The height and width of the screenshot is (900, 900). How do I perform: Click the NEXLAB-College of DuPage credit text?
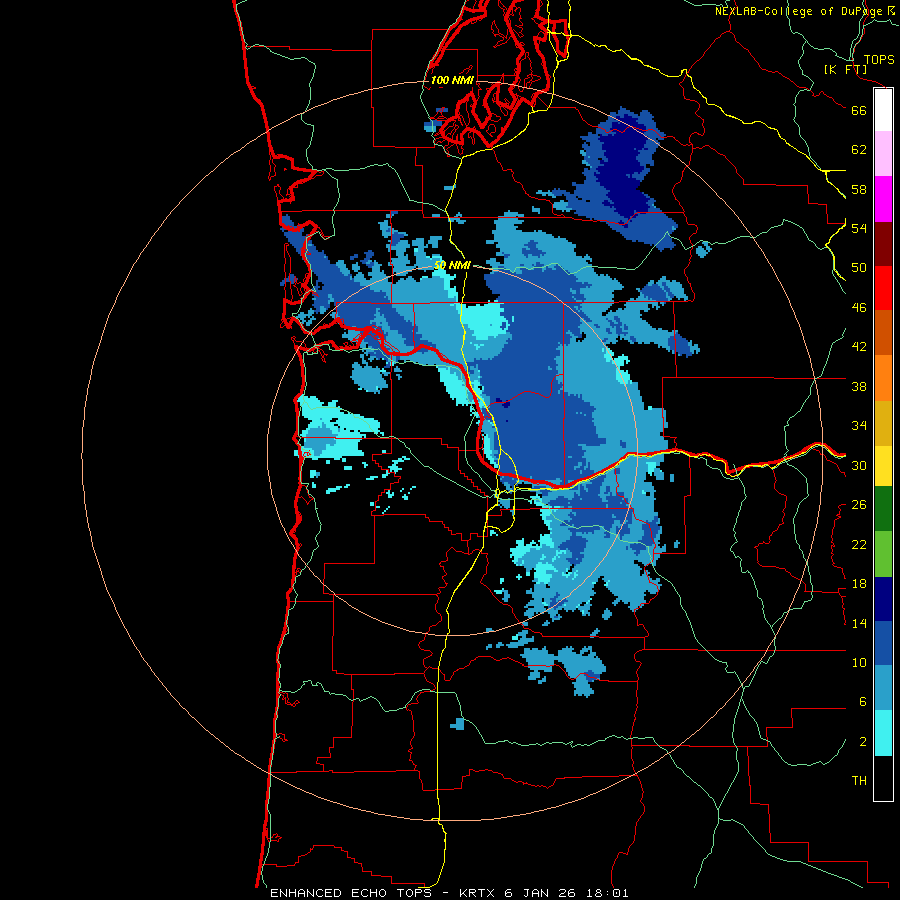(x=799, y=11)
